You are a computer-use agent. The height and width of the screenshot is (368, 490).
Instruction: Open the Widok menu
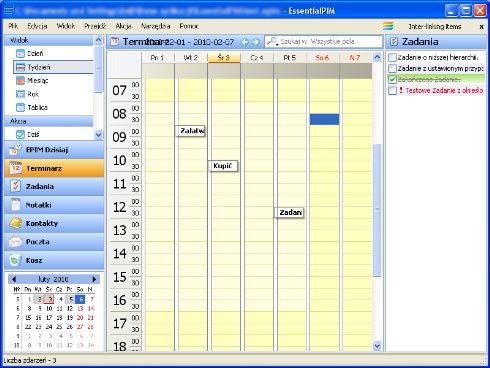click(66, 26)
